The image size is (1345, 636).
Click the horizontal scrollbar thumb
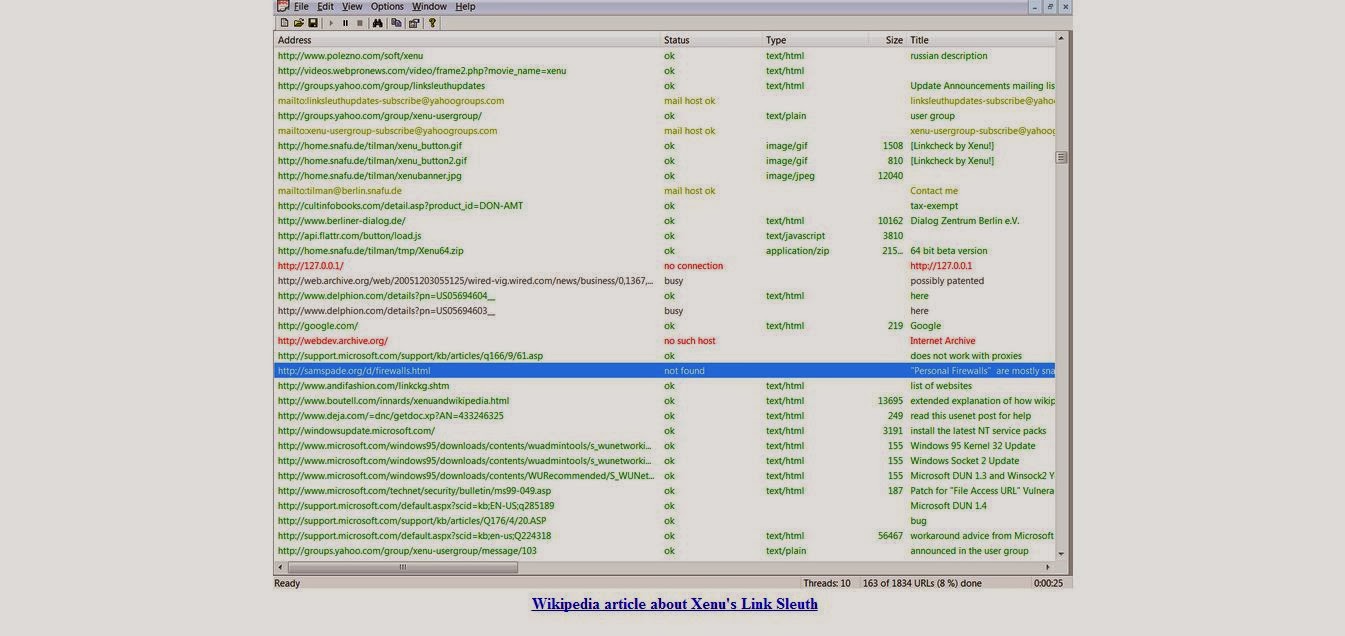pyautogui.click(x=403, y=567)
